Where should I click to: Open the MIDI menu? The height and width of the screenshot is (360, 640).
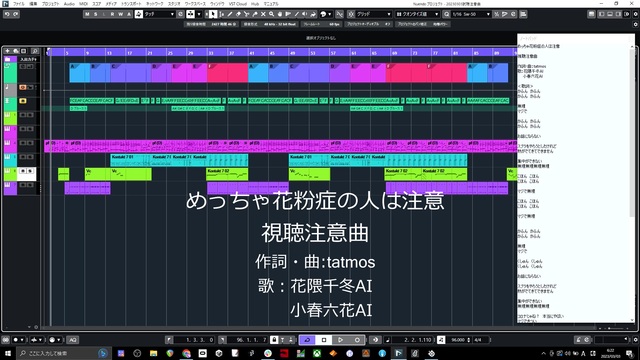83,4
